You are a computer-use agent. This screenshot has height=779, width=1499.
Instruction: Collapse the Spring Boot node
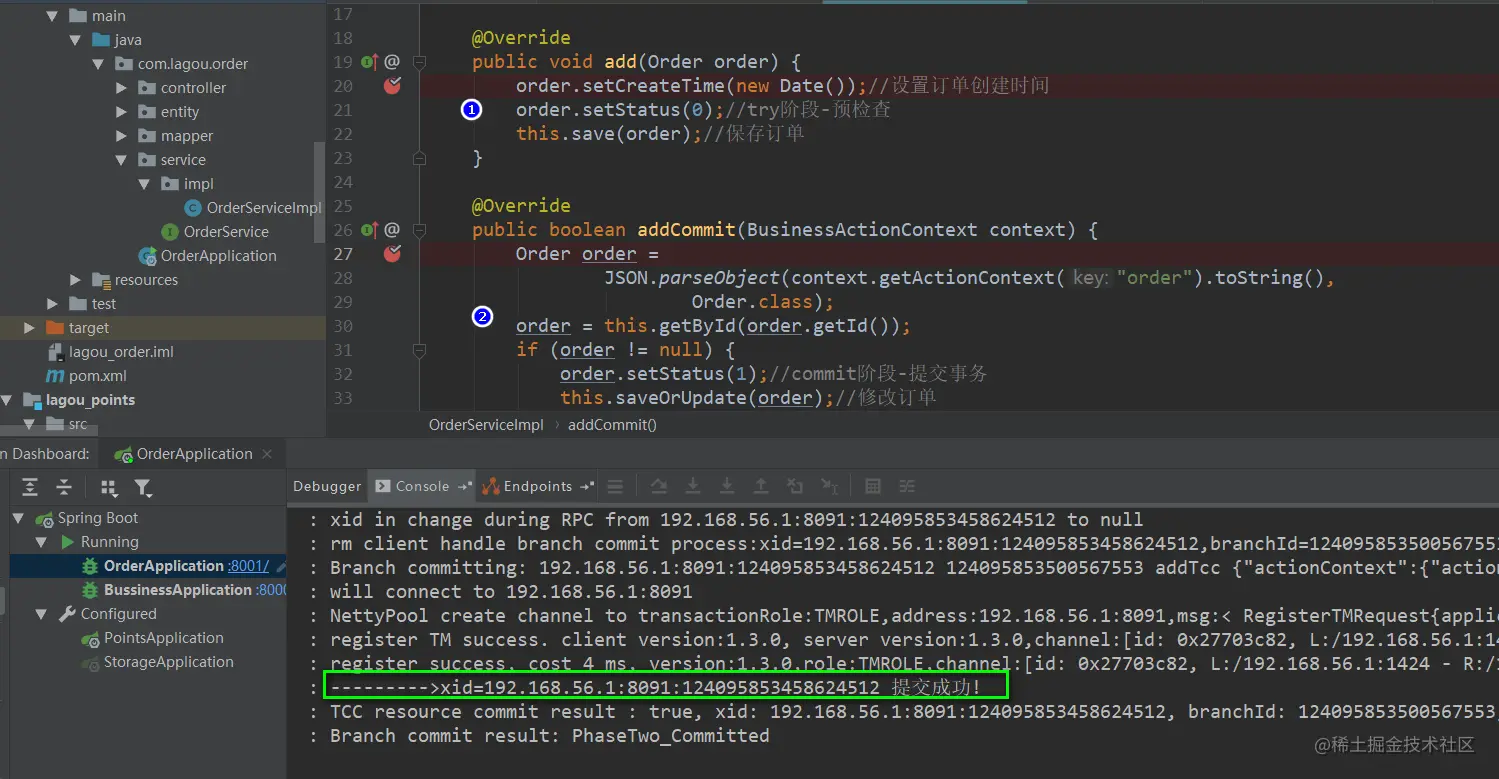[x=18, y=518]
